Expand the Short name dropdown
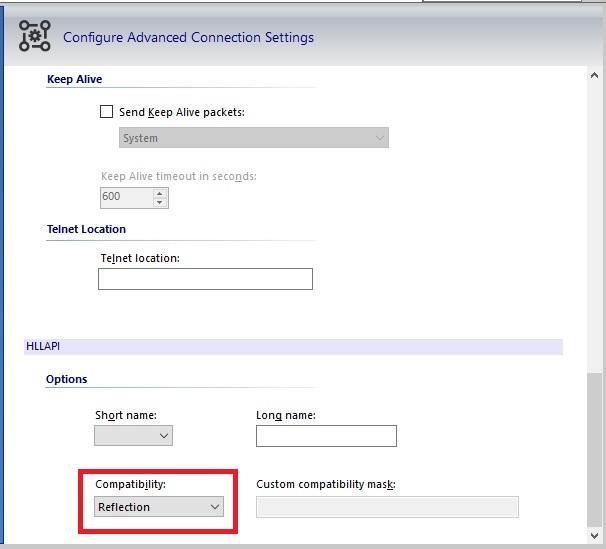The height and width of the screenshot is (549, 606). click(133, 436)
